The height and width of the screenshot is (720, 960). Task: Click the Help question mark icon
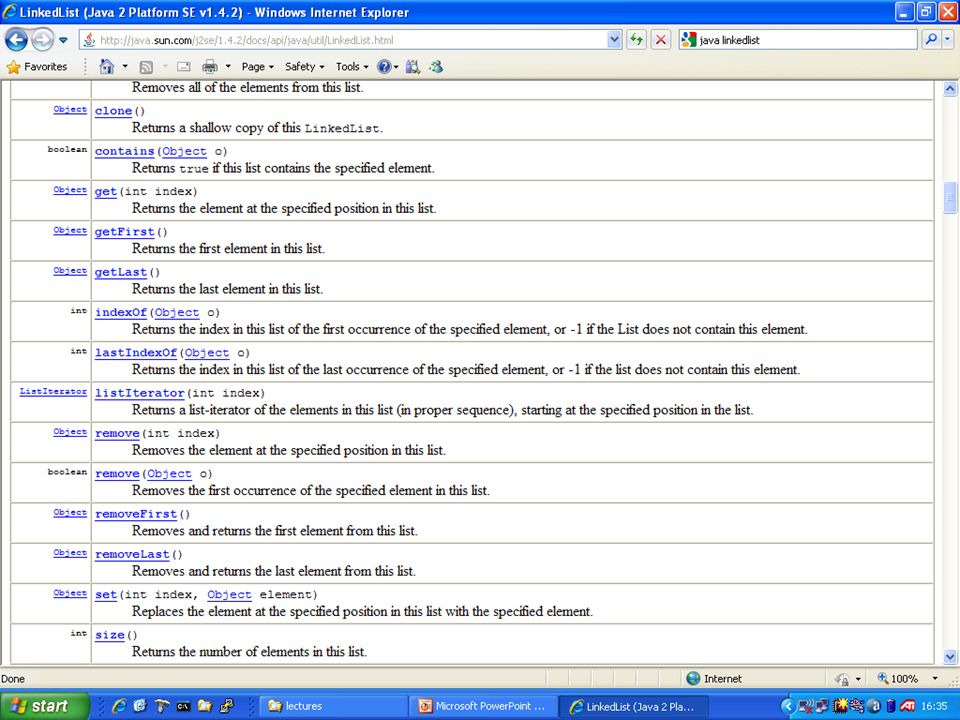pos(384,67)
